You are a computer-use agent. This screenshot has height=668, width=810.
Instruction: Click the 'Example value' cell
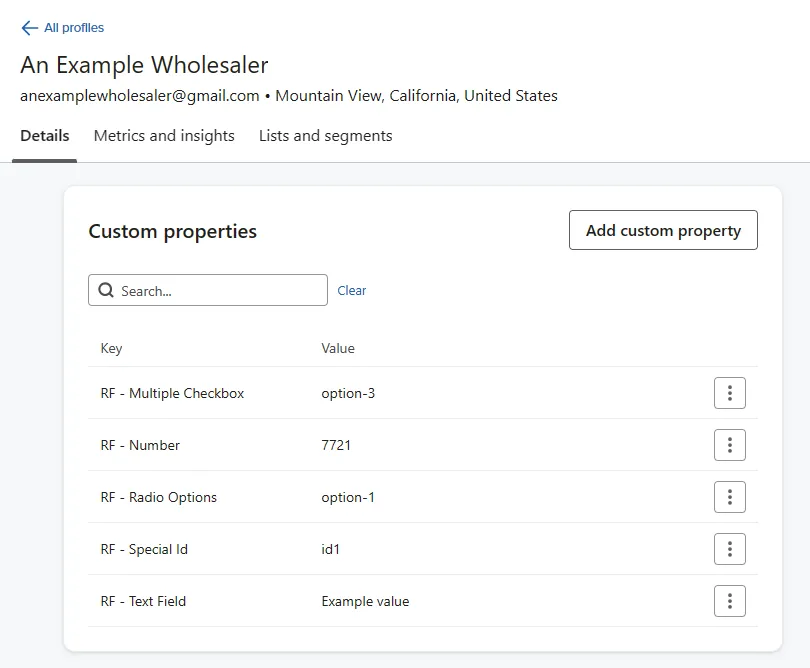pyautogui.click(x=365, y=601)
